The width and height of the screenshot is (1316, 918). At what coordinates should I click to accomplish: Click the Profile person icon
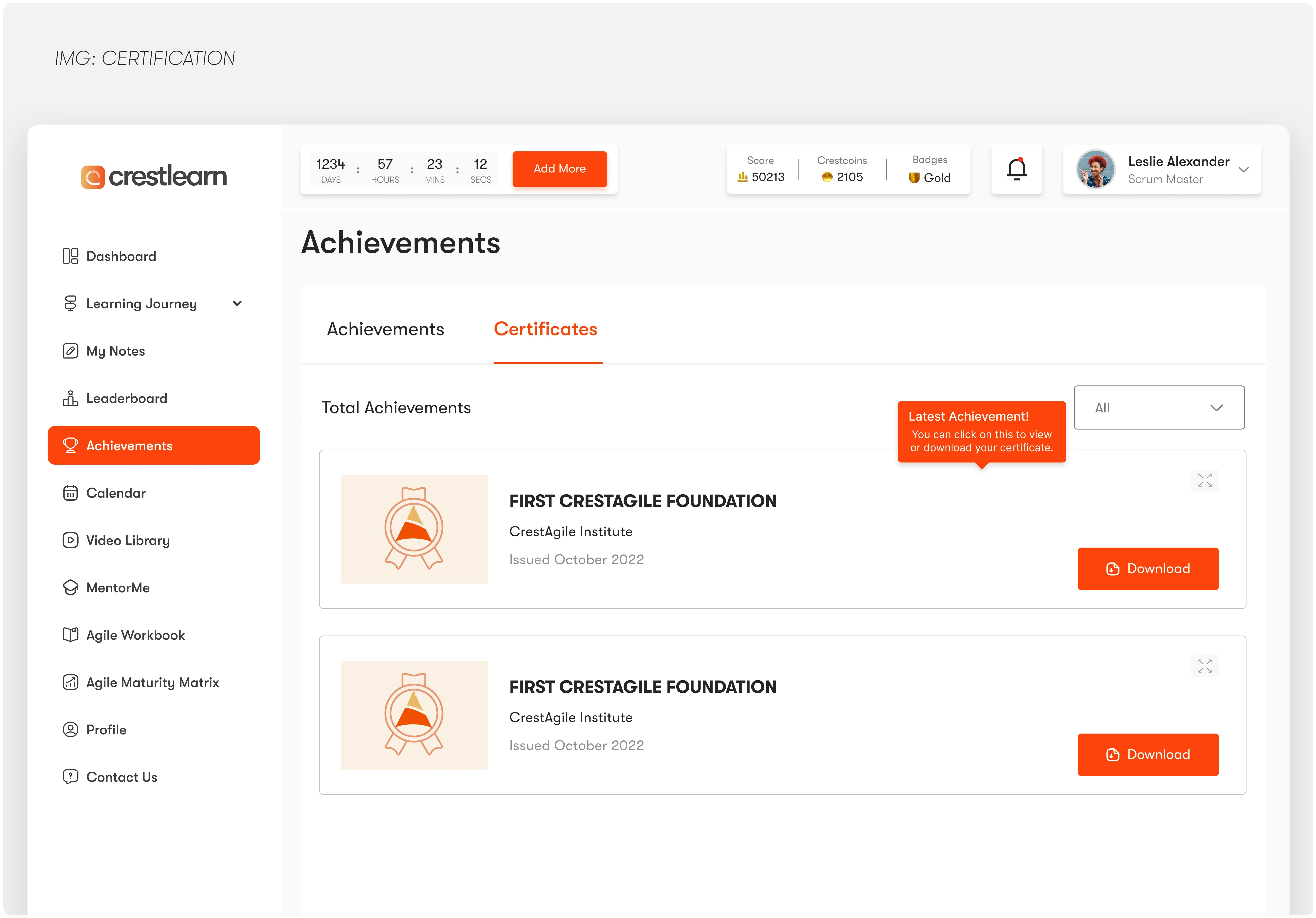[70, 729]
